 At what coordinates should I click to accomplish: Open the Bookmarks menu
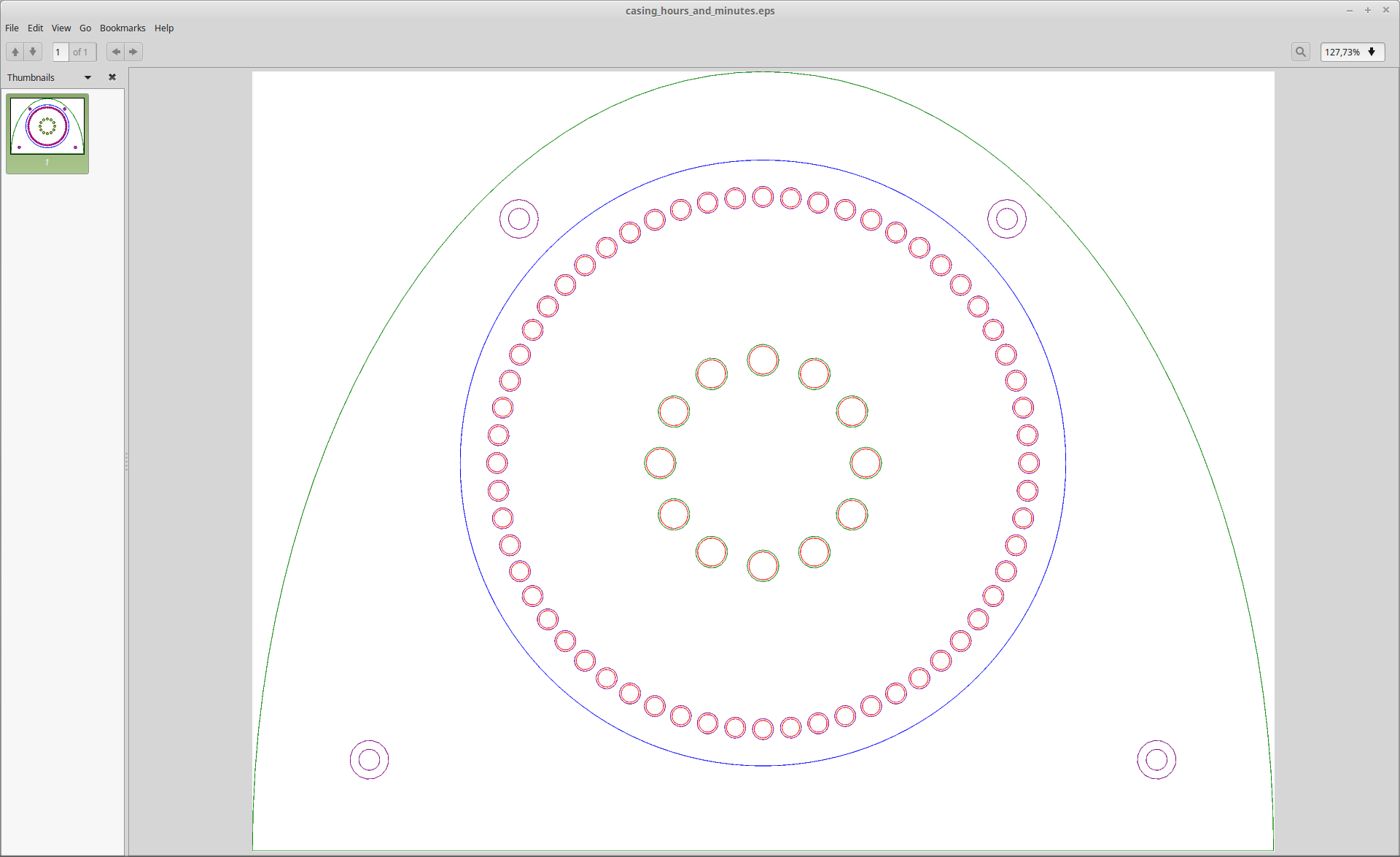[x=122, y=28]
